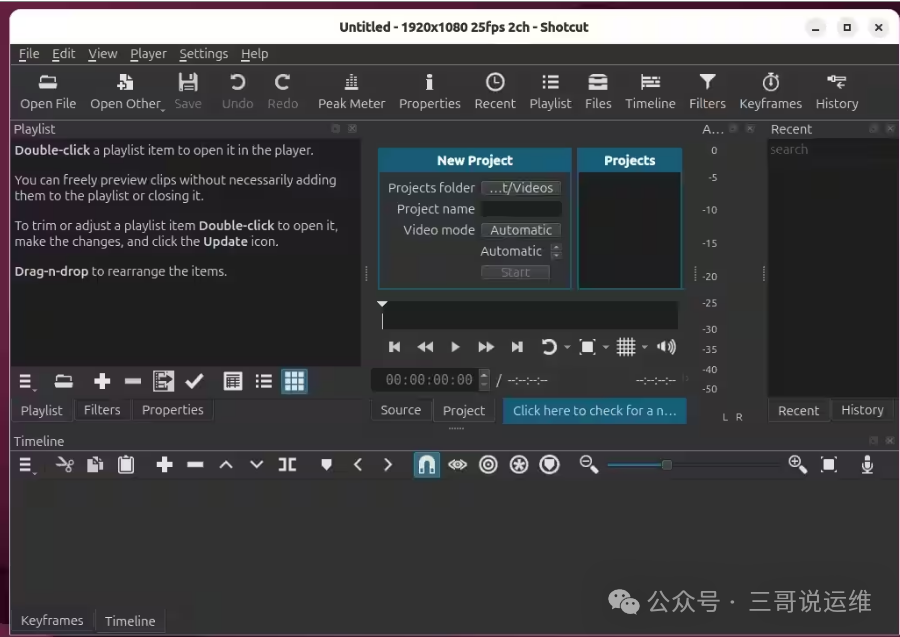This screenshot has width=900, height=637.
Task: Toggle ripple all tracks icon
Action: pyautogui.click(x=518, y=464)
